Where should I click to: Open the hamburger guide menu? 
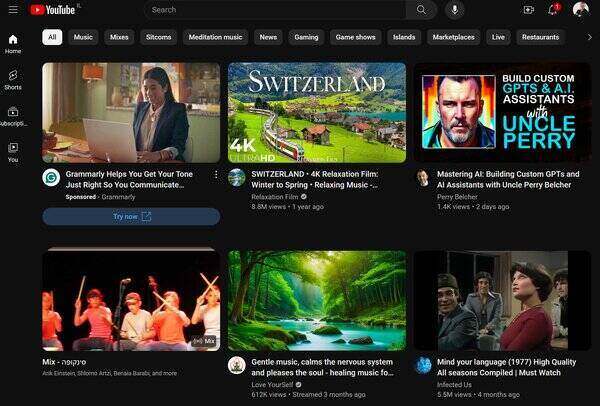[13, 10]
